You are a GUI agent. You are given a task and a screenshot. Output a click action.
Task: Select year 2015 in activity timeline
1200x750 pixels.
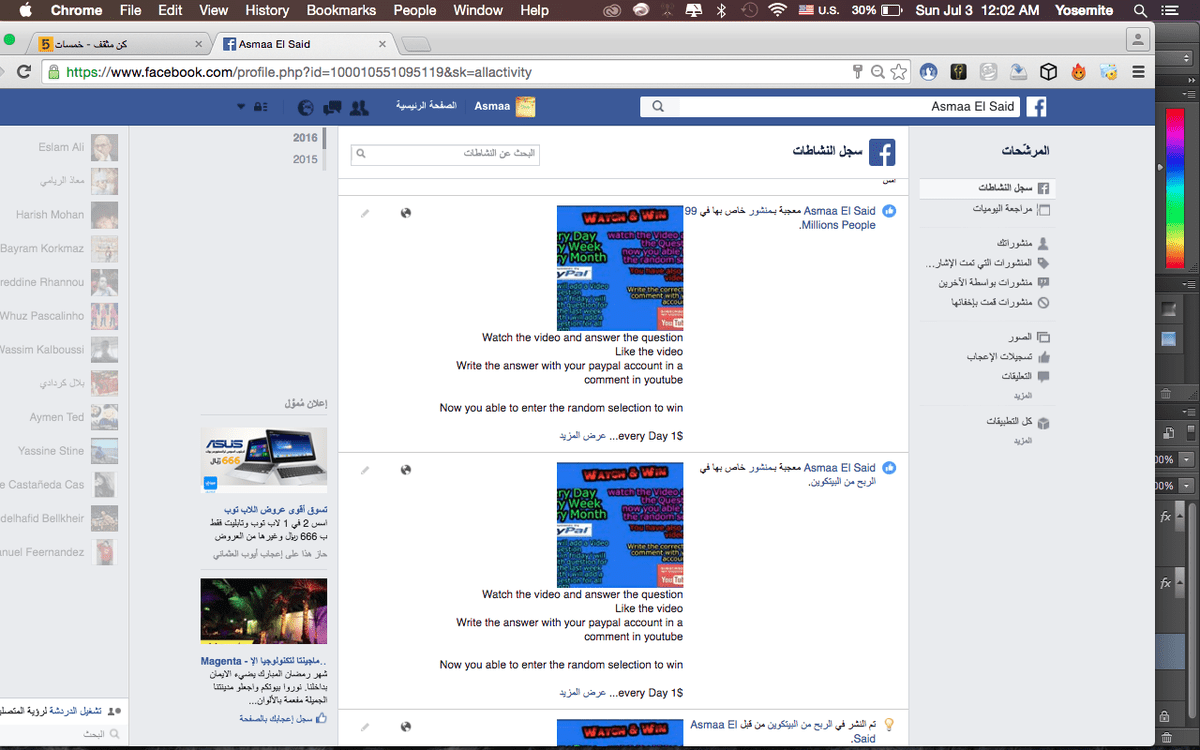(305, 159)
